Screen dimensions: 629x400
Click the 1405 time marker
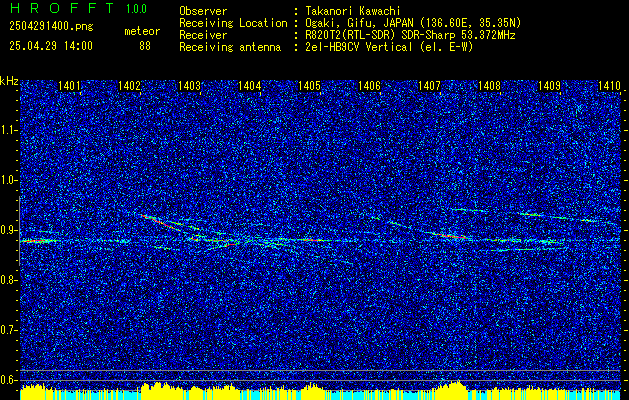tap(309, 85)
